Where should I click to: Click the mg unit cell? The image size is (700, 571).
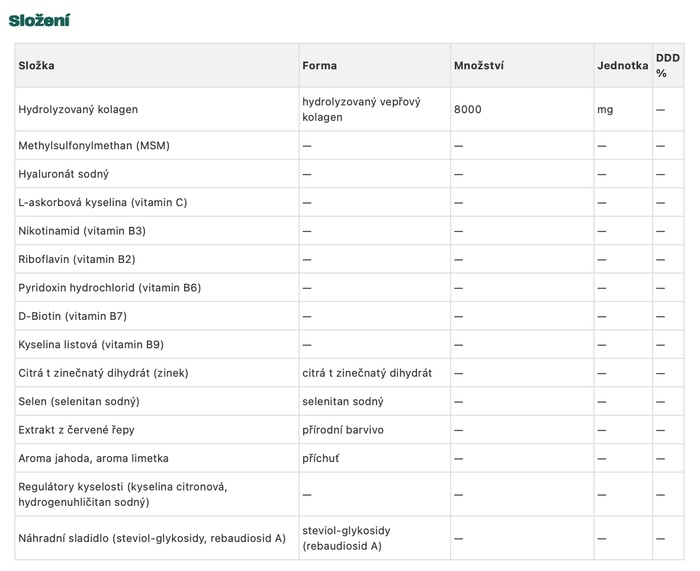point(605,110)
